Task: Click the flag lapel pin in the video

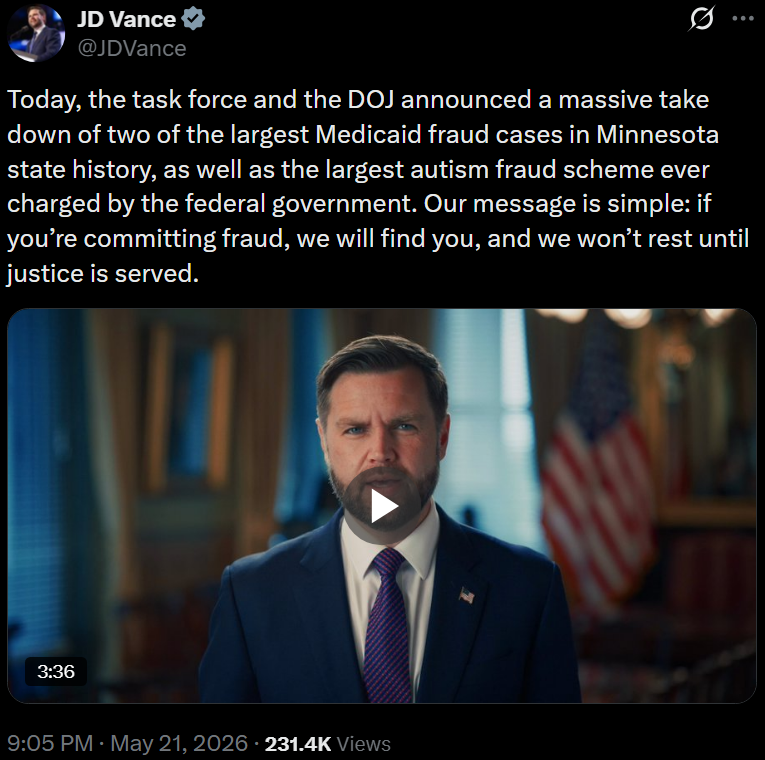Action: (x=466, y=595)
